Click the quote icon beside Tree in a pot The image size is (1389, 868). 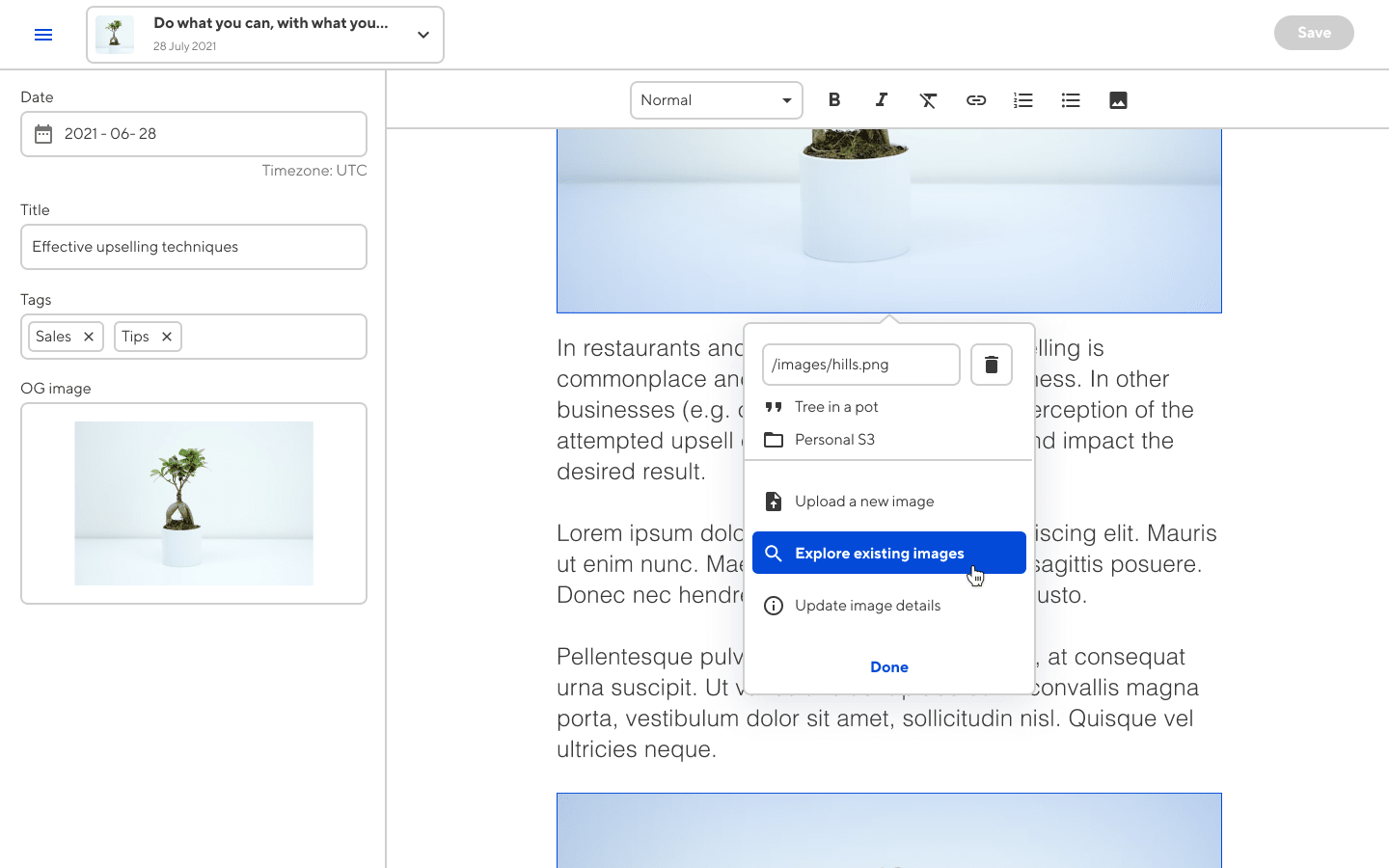pyautogui.click(x=774, y=407)
